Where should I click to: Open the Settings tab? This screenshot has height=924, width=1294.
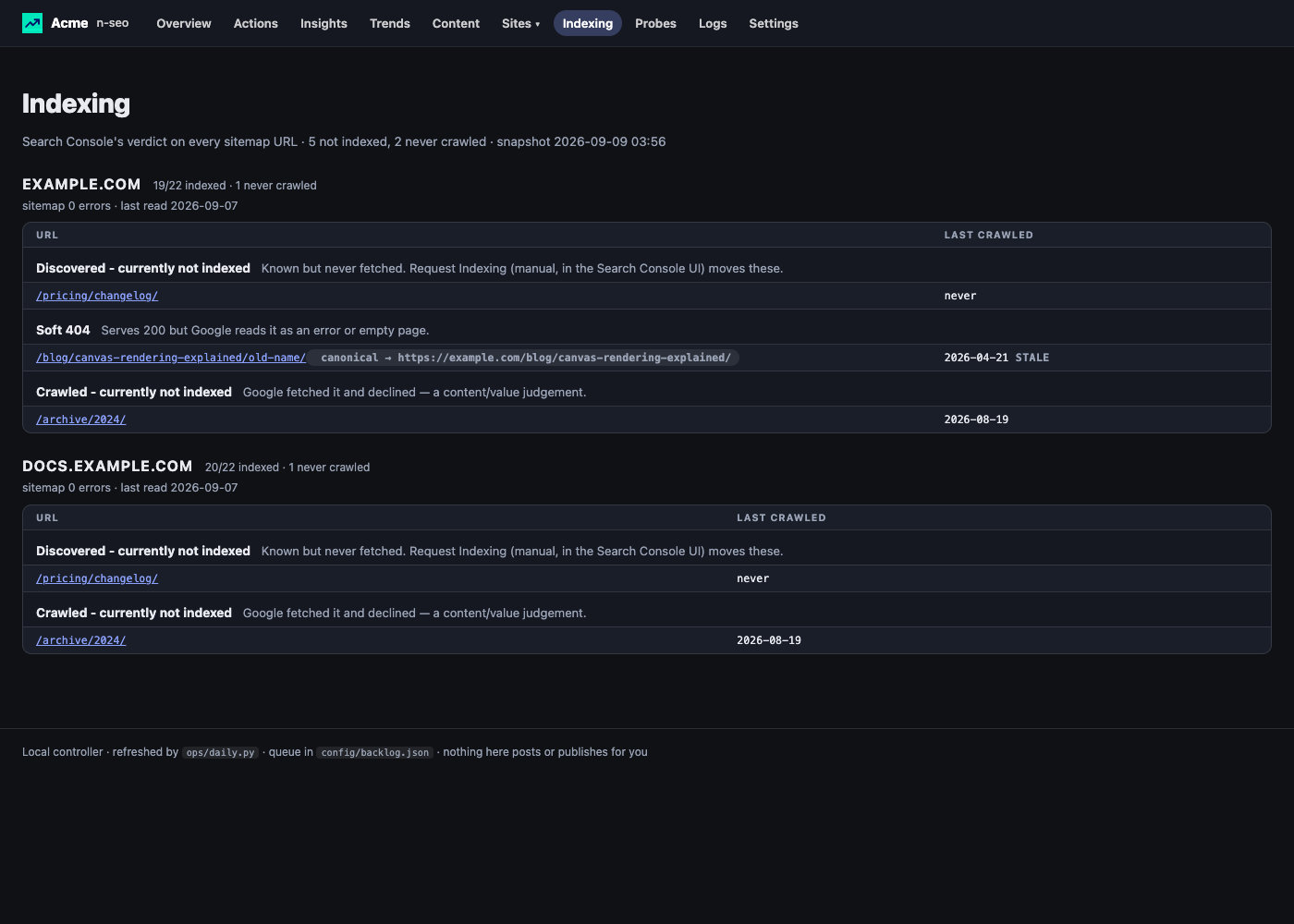pyautogui.click(x=774, y=23)
